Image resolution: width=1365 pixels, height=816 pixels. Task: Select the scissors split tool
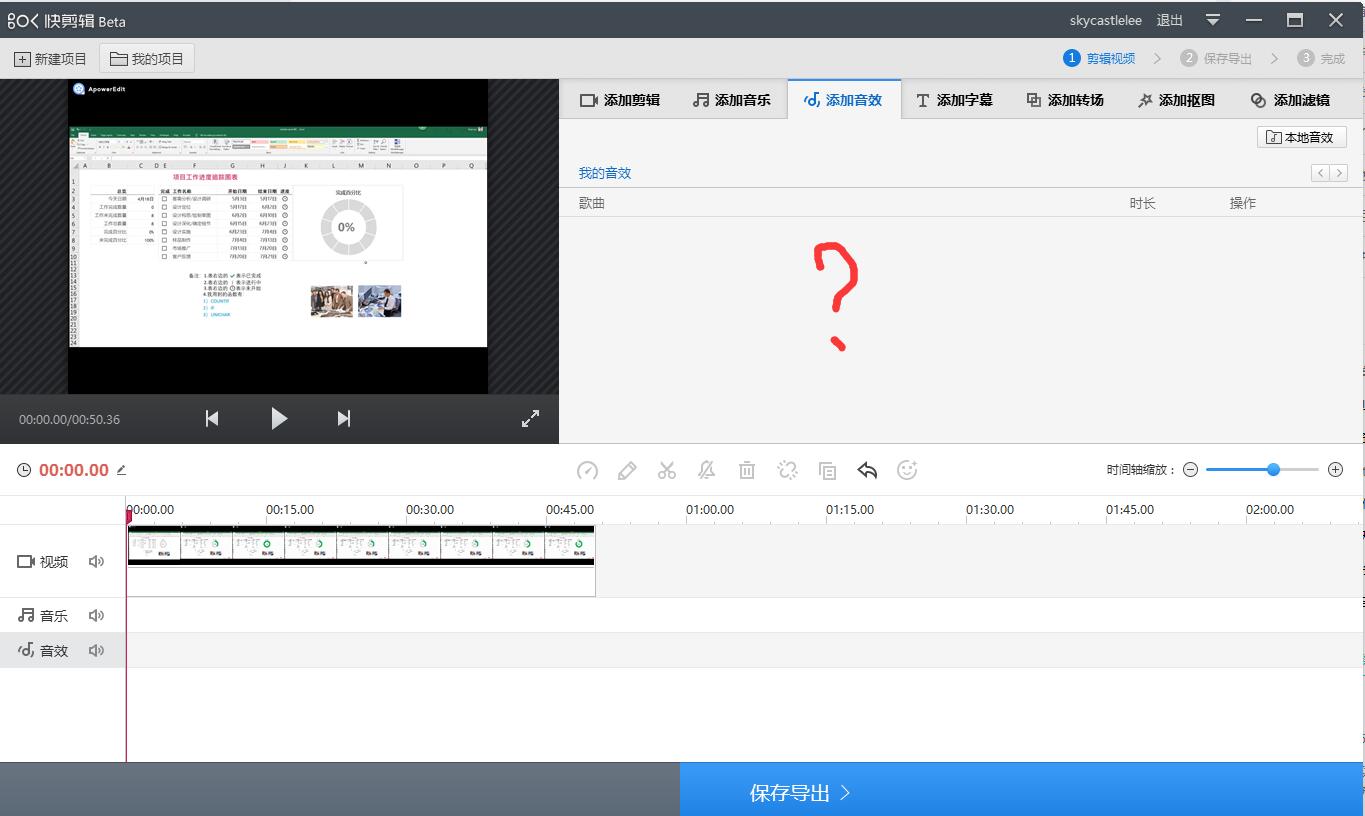(x=667, y=470)
